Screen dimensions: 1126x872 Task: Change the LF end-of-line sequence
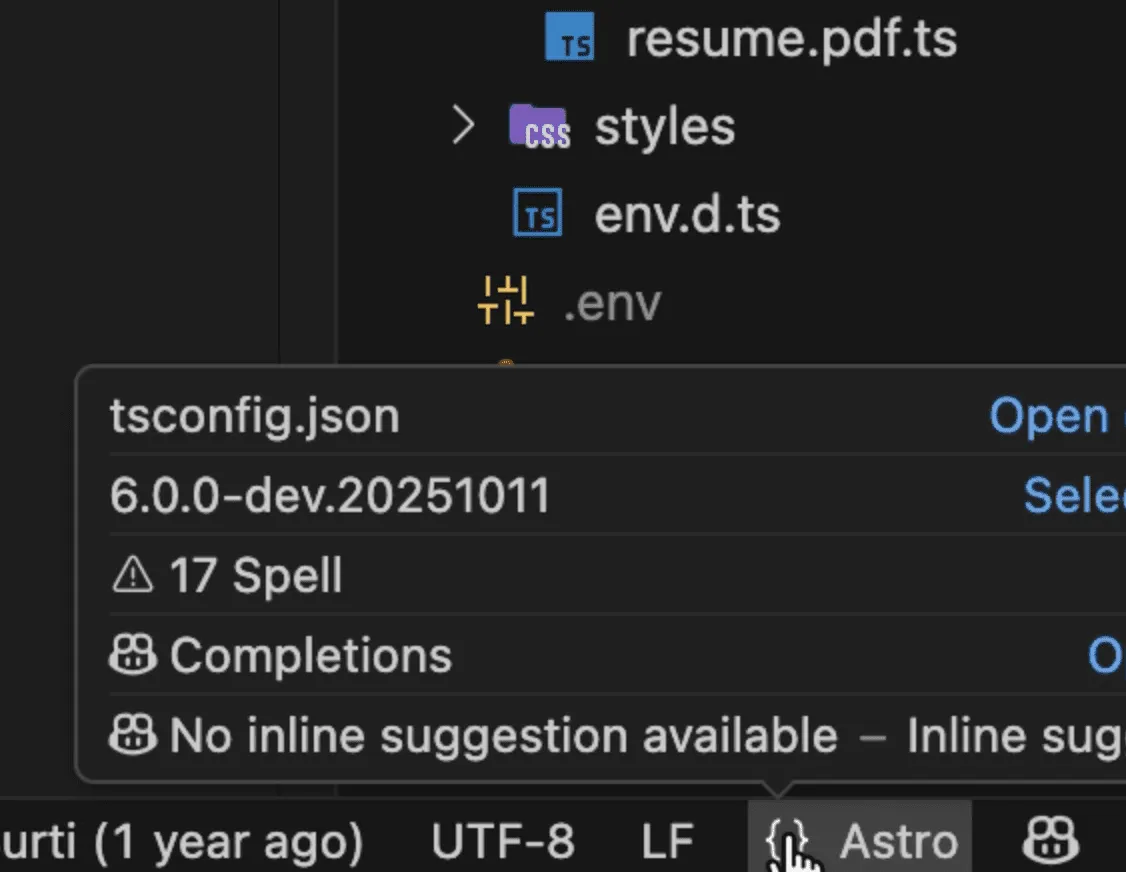pyautogui.click(x=667, y=843)
